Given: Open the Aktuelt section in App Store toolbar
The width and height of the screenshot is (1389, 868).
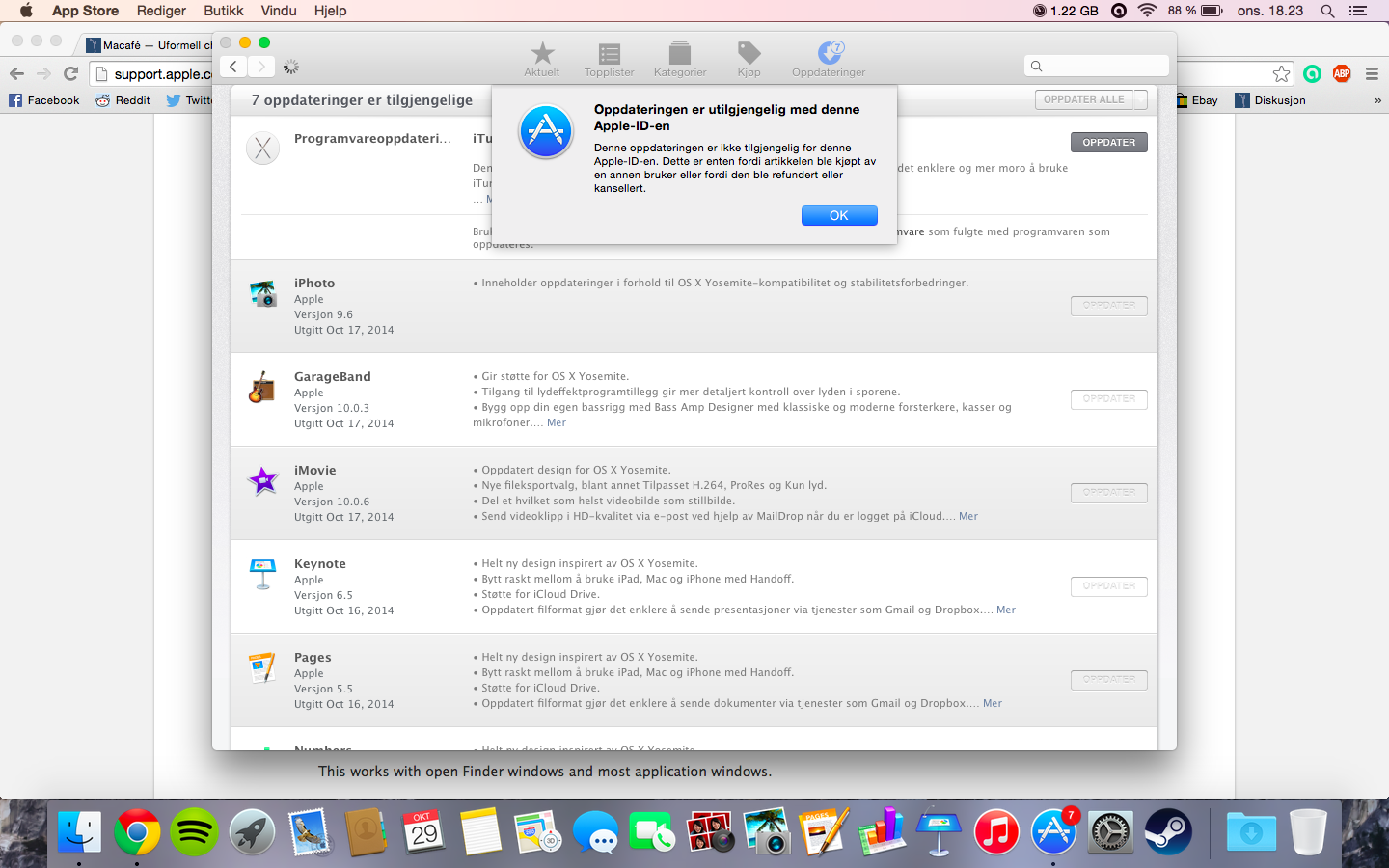Looking at the screenshot, I should pyautogui.click(x=542, y=59).
